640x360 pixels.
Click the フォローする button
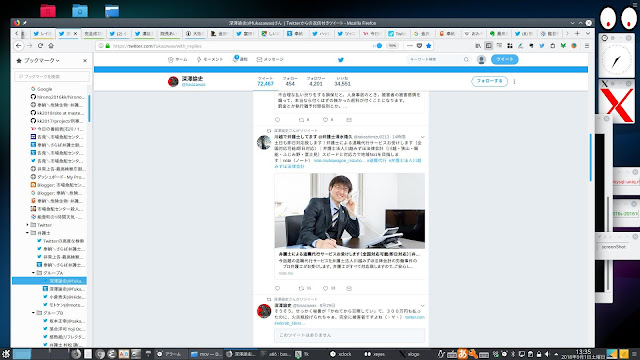tap(489, 81)
